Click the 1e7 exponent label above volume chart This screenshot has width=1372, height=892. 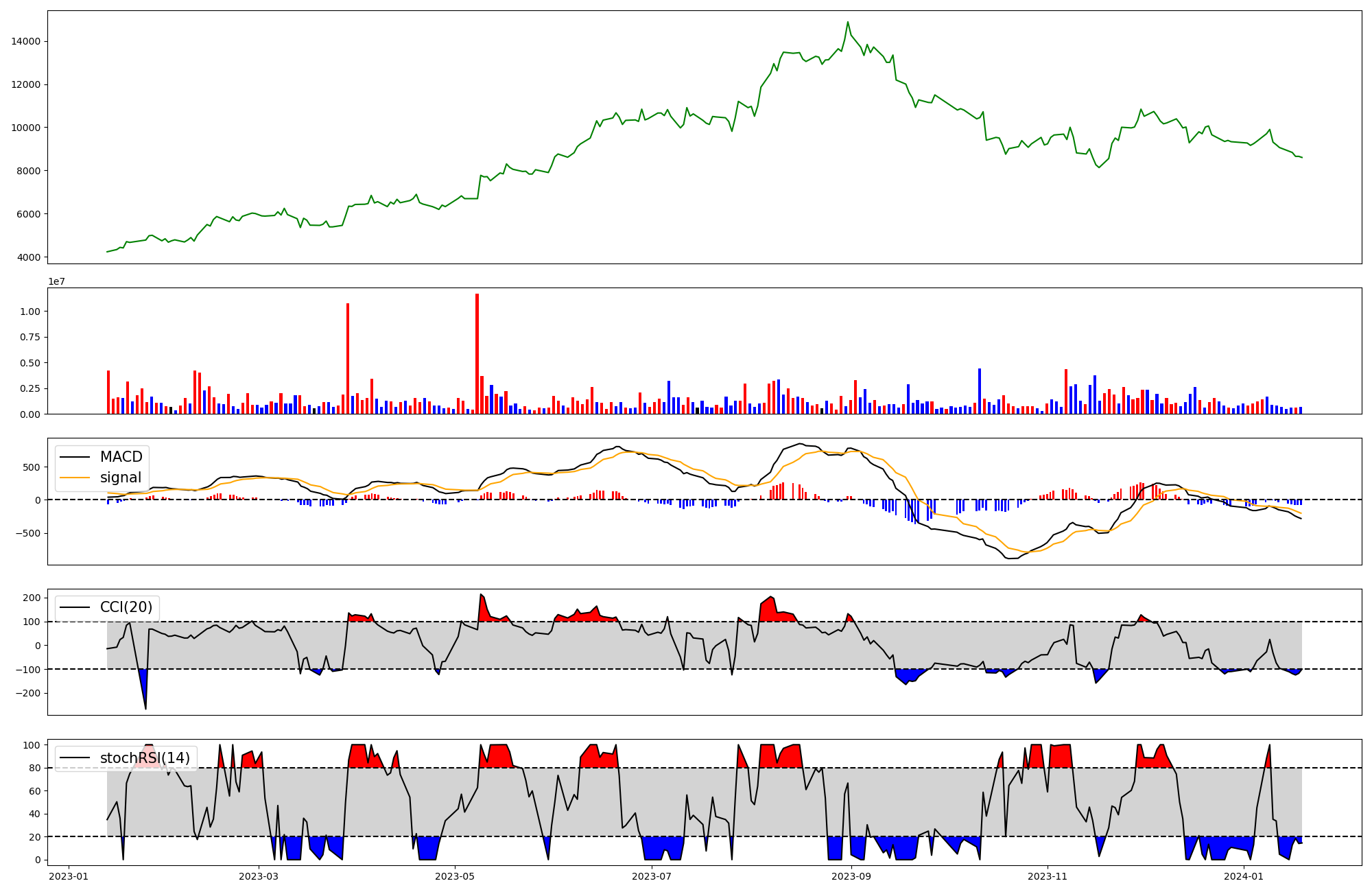pyautogui.click(x=56, y=281)
